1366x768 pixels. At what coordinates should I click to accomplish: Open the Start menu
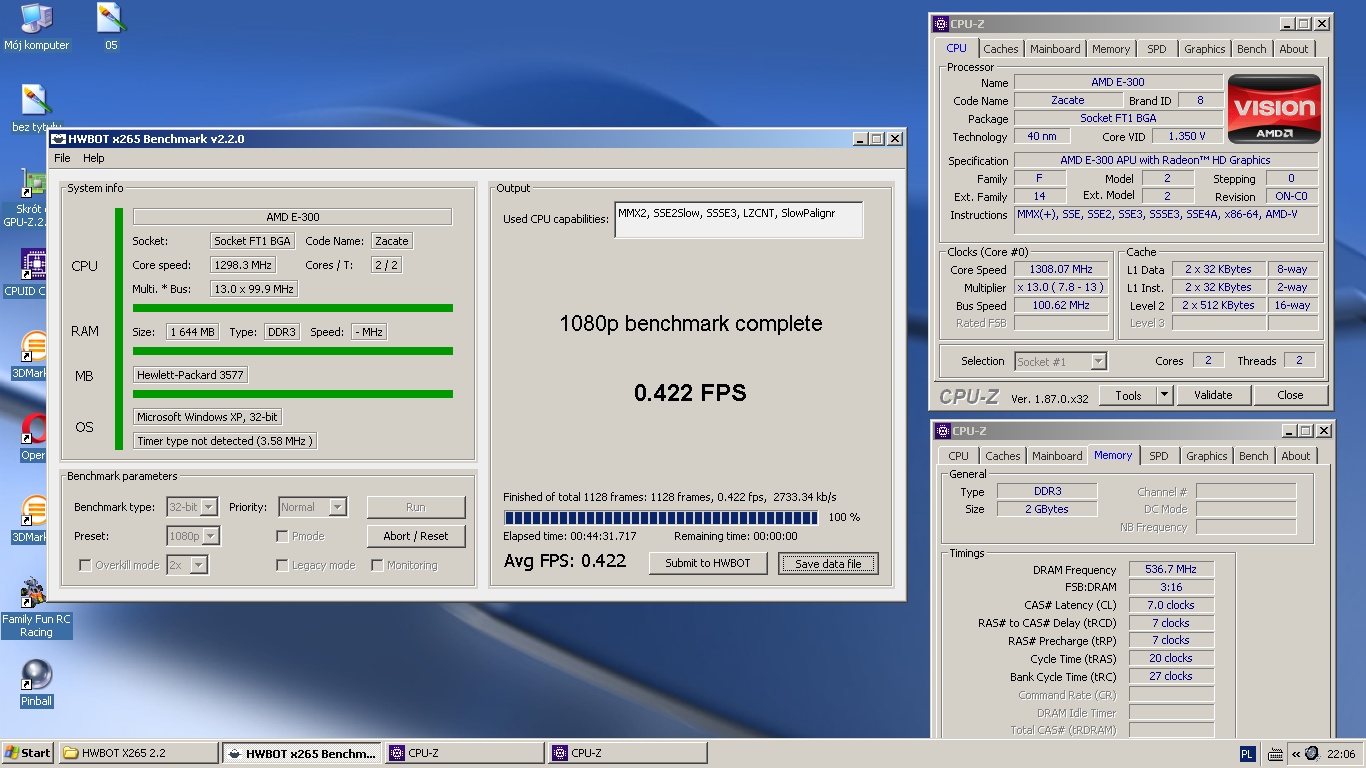[x=28, y=753]
